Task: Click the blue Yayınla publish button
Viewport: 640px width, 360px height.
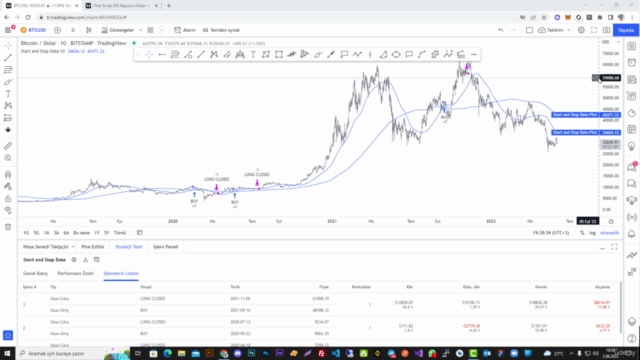Action: coord(626,30)
